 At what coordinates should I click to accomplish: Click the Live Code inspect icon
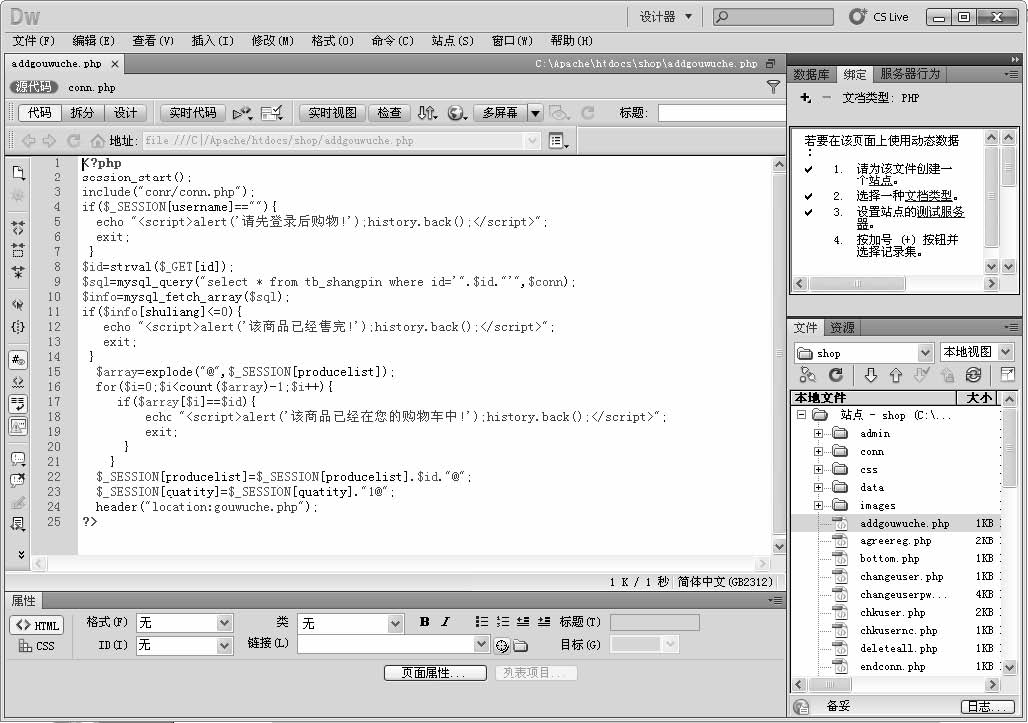pyautogui.click(x=242, y=113)
